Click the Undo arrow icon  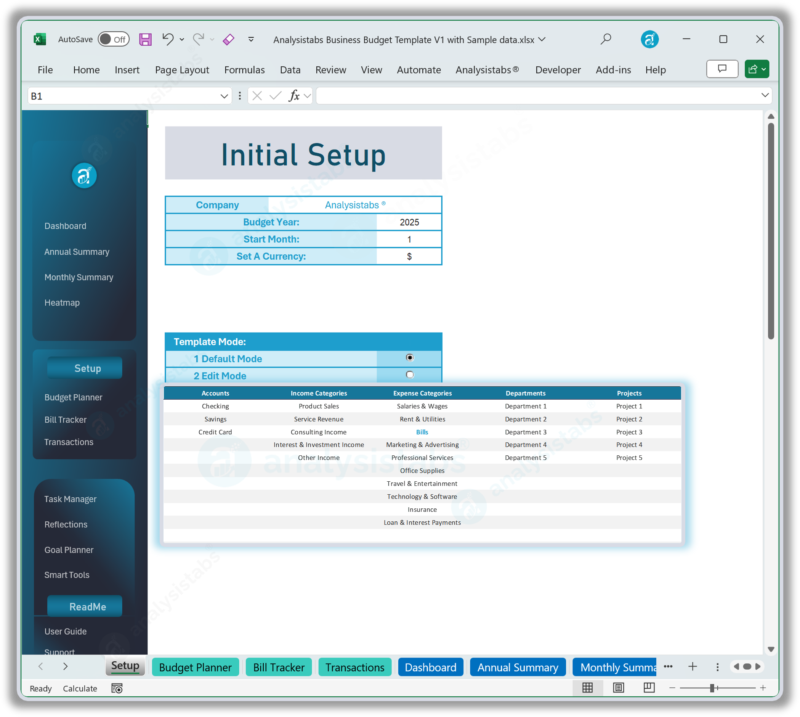coord(168,39)
